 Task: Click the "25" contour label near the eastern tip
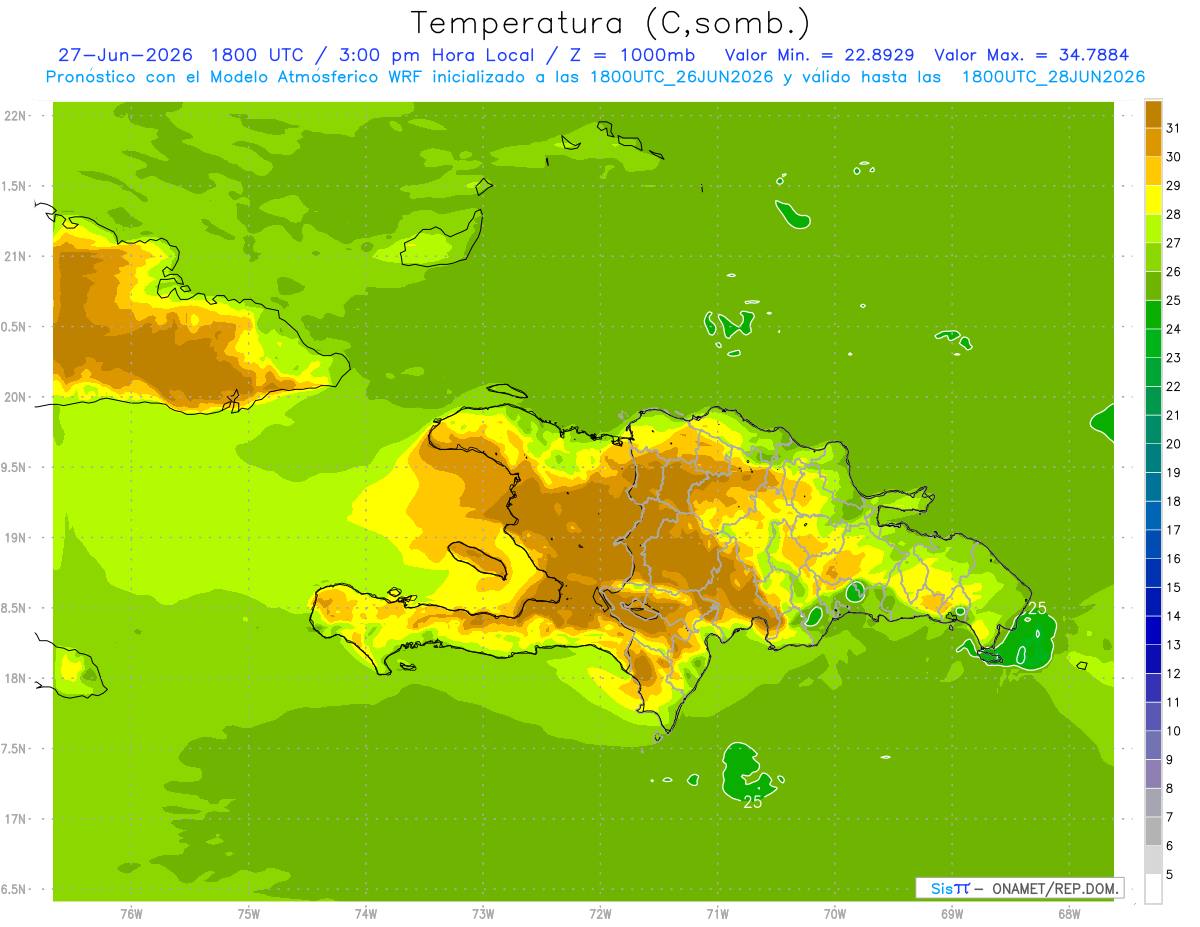pyautogui.click(x=1038, y=608)
